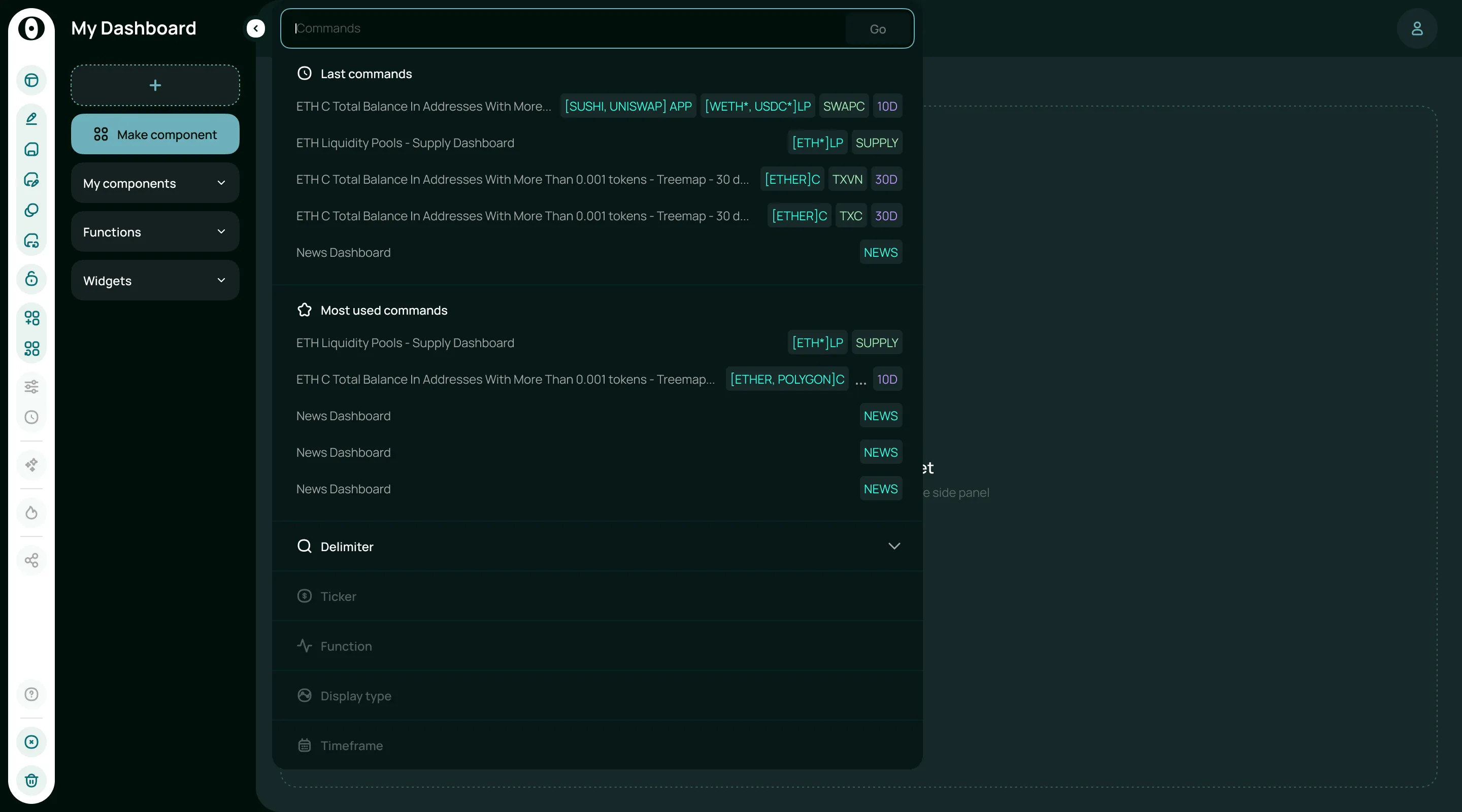This screenshot has width=1462, height=812.
Task: Click the unlock padlock icon
Action: tap(31, 279)
